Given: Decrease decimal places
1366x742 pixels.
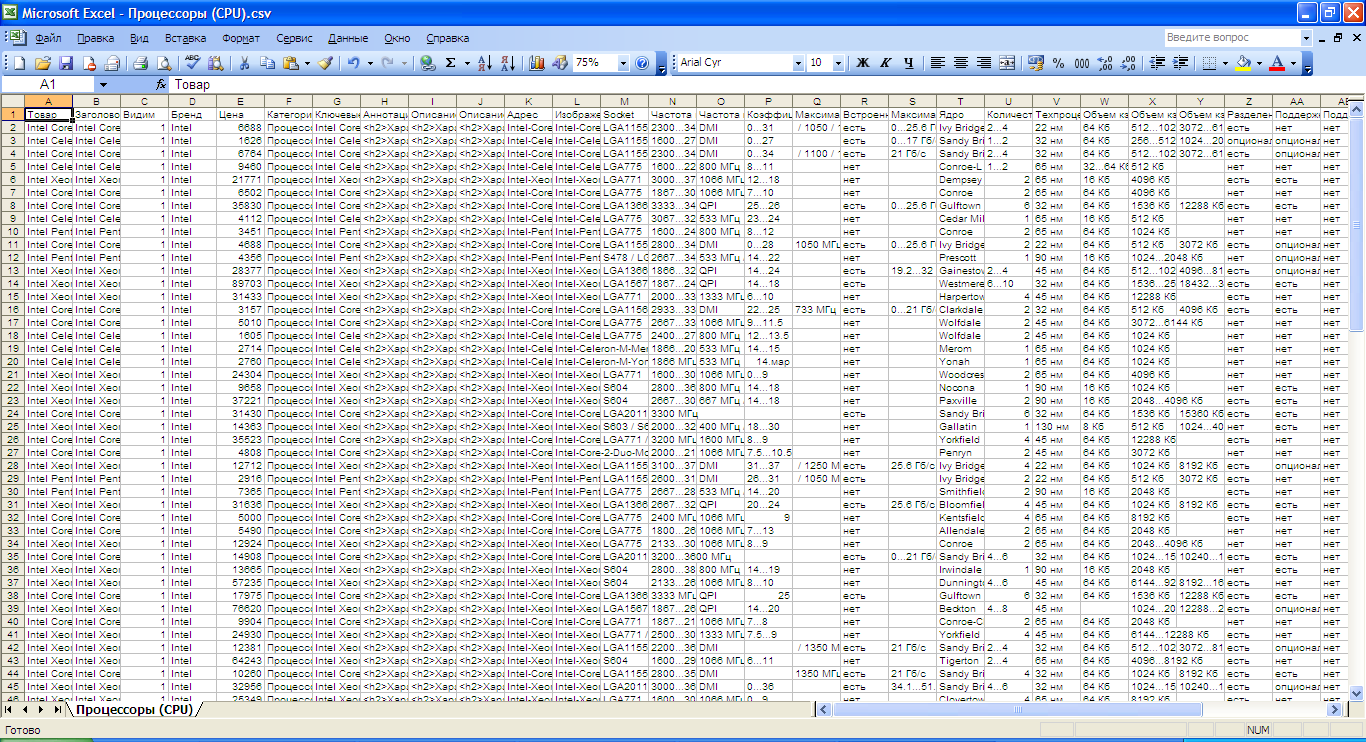Looking at the screenshot, I should pyautogui.click(x=1128, y=62).
